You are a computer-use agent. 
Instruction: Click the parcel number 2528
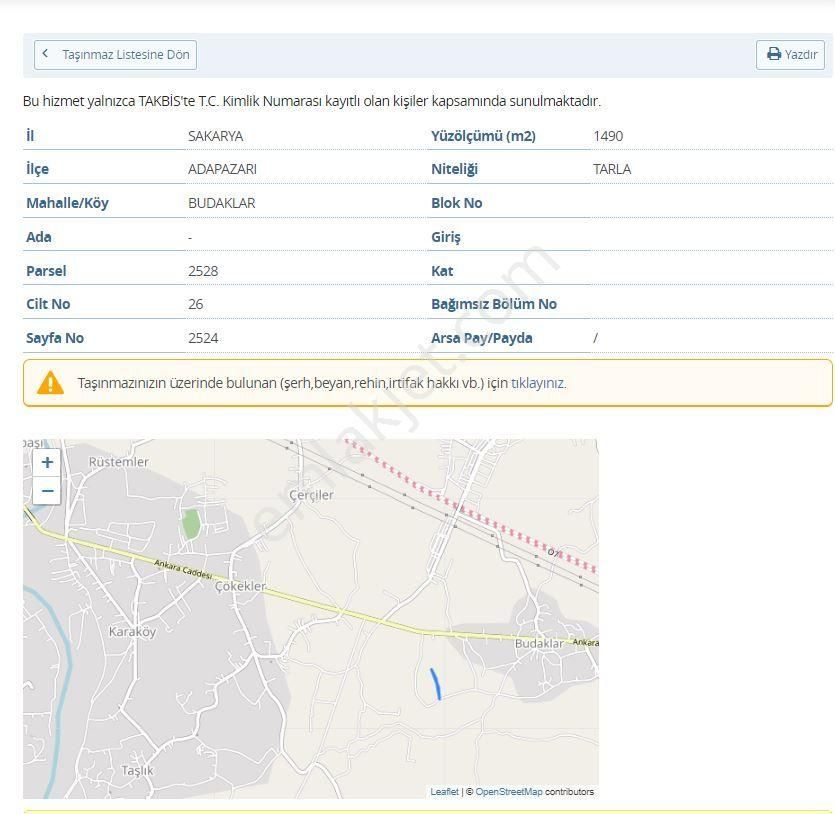tap(203, 271)
